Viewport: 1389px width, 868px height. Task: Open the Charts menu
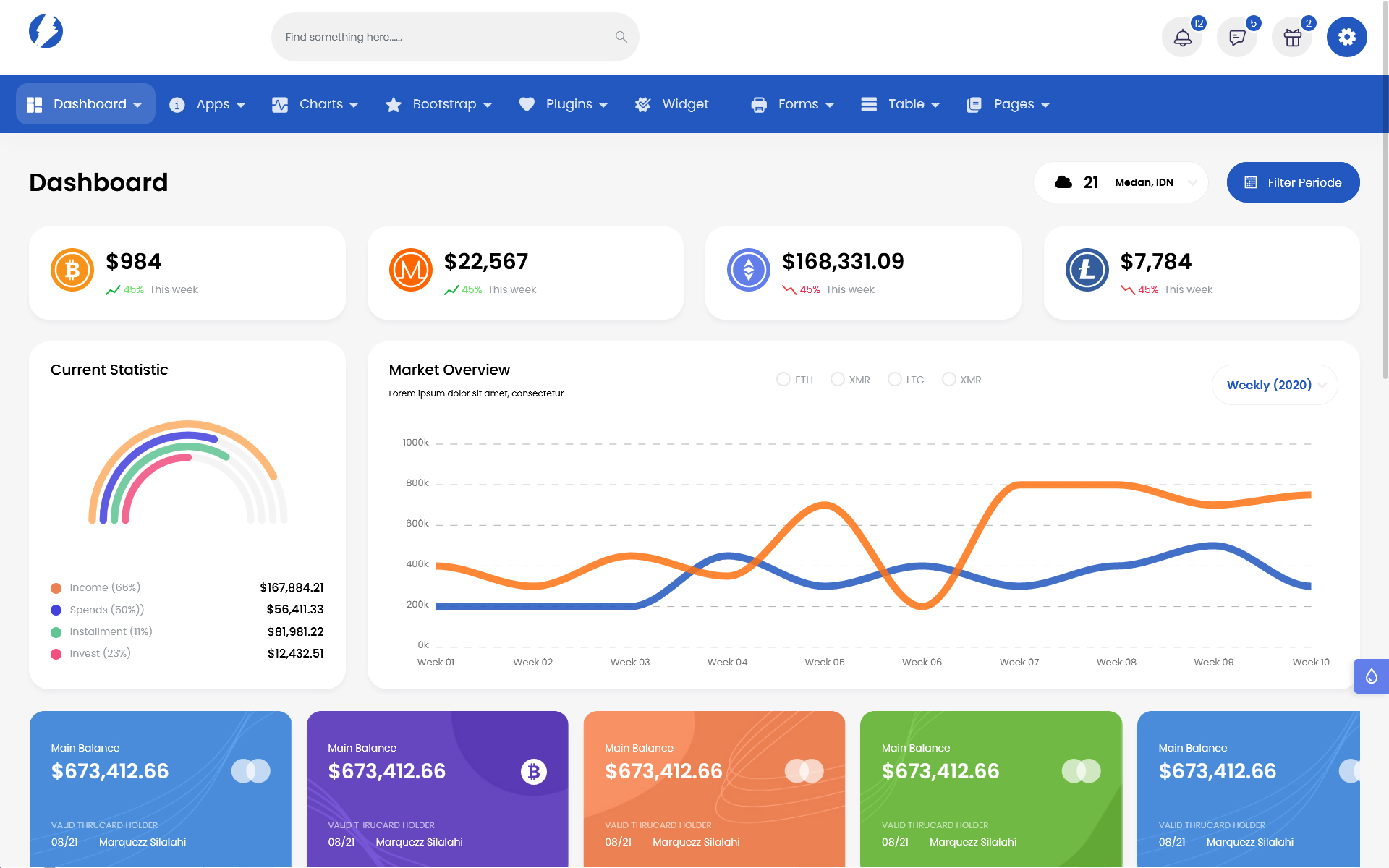click(315, 104)
